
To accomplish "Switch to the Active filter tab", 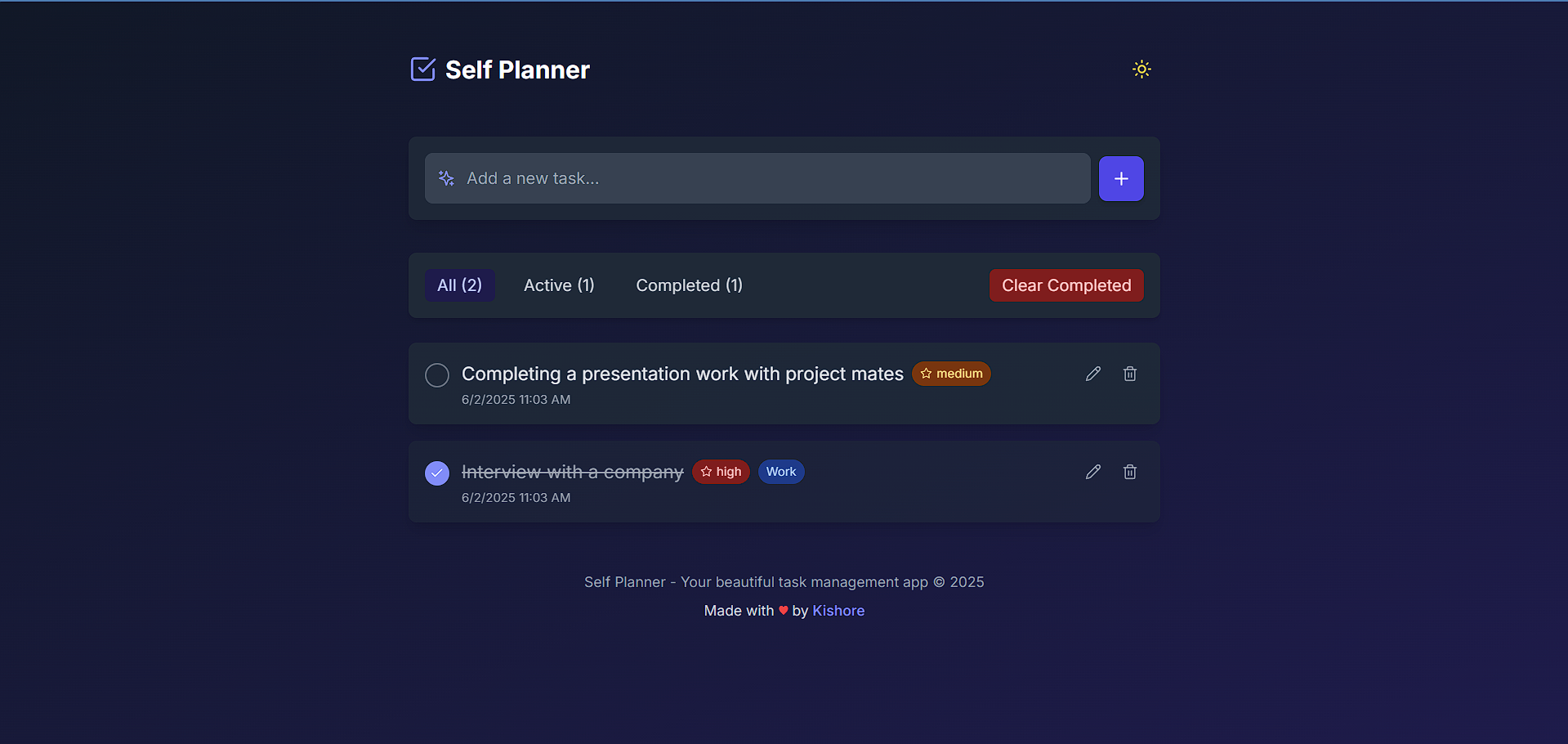I will (559, 285).
